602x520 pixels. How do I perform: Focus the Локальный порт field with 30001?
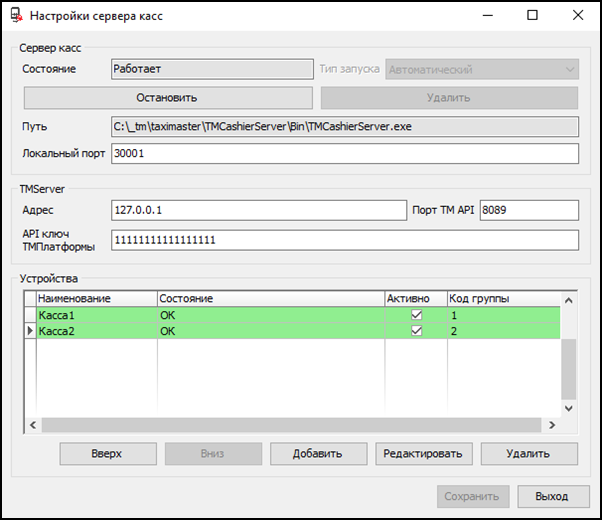click(345, 154)
